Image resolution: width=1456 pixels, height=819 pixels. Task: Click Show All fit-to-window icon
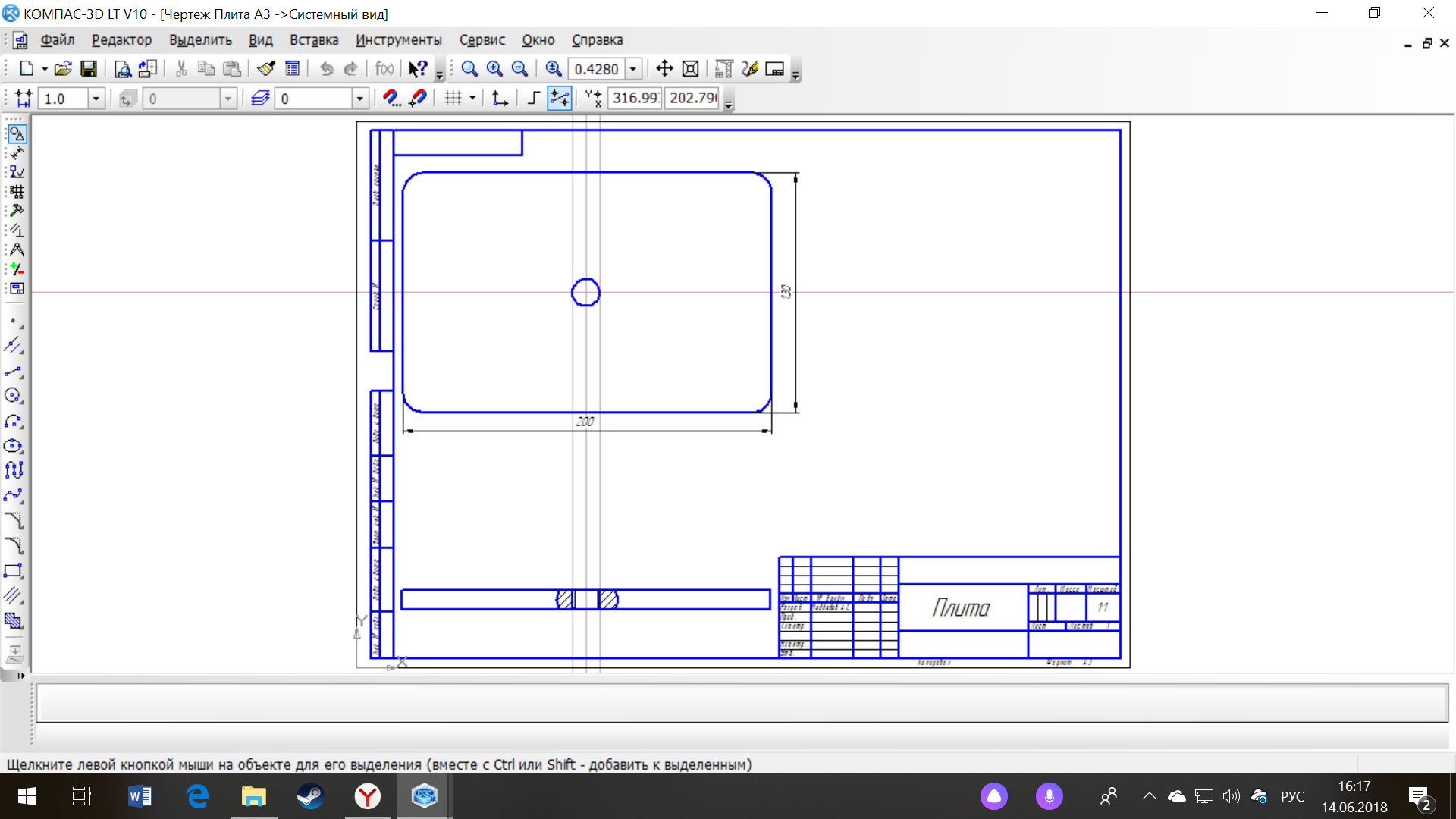690,69
